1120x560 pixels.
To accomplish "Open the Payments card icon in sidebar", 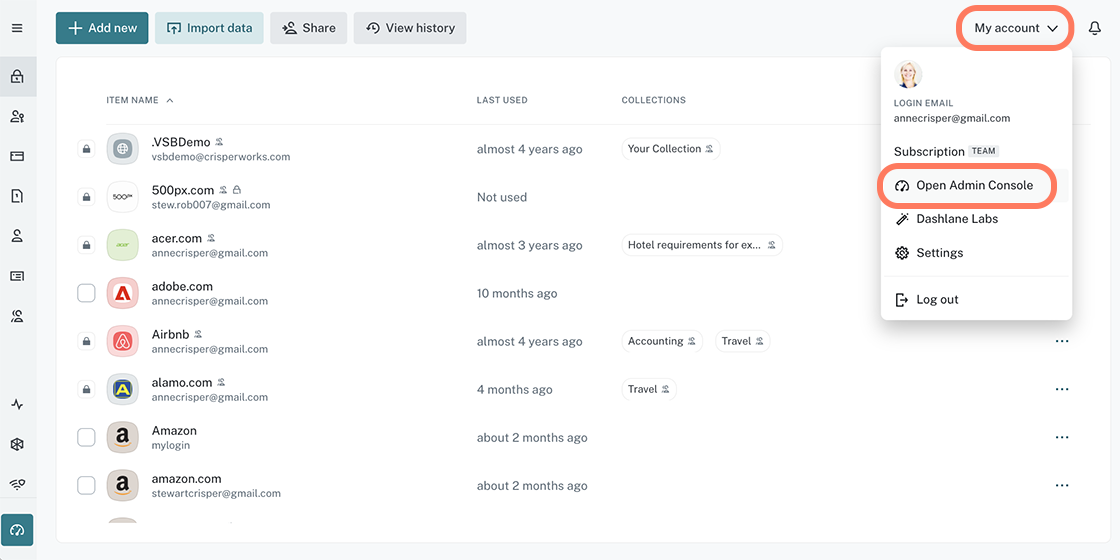I will point(17,156).
